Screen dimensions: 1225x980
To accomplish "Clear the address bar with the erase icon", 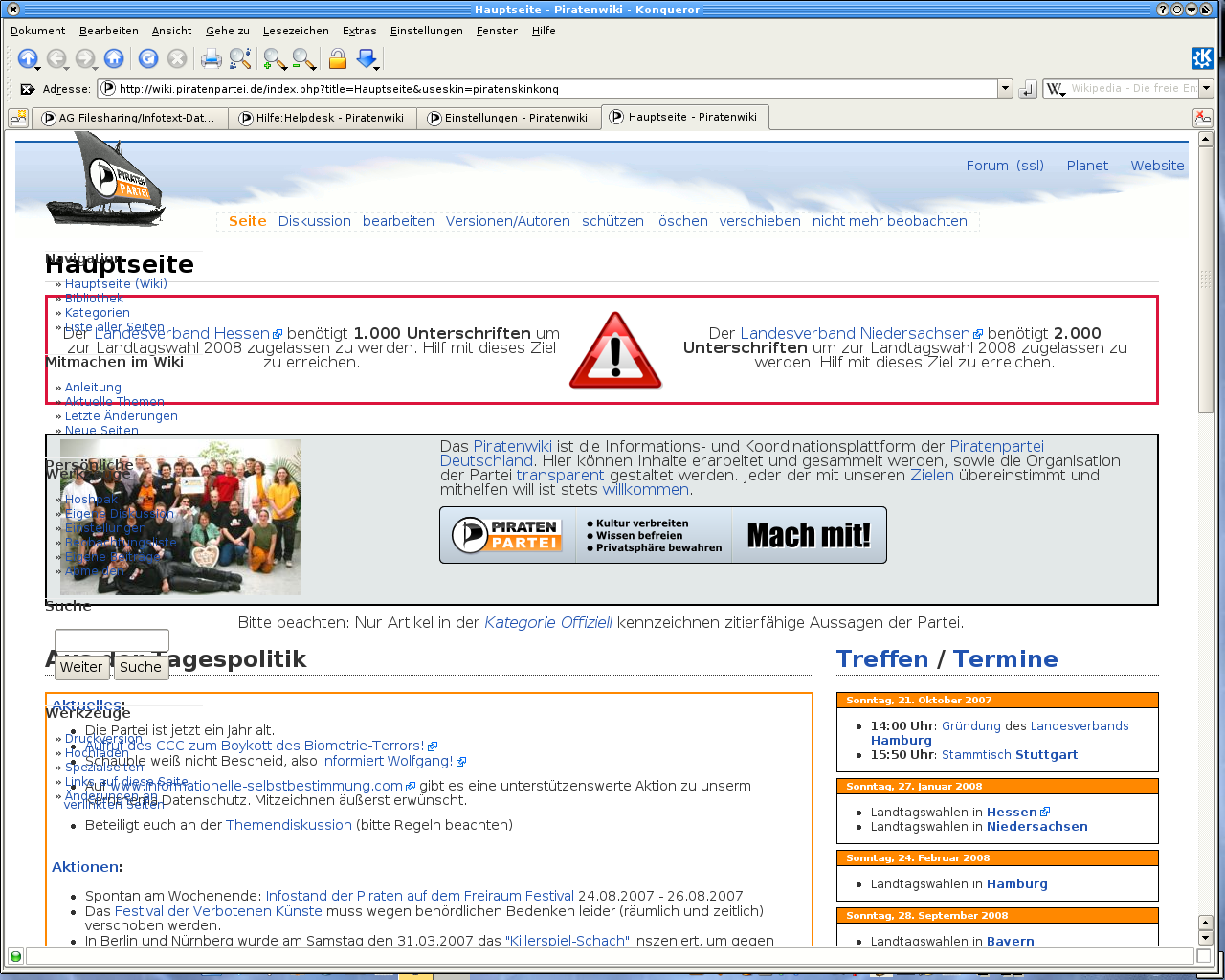I will pyautogui.click(x=28, y=89).
